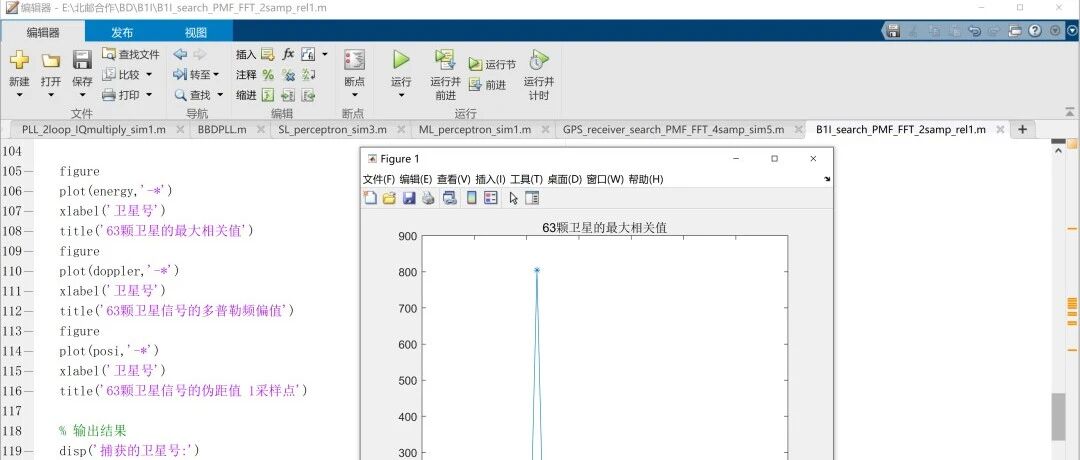Open the 工具(T) menu in Figure 1

pyautogui.click(x=526, y=179)
